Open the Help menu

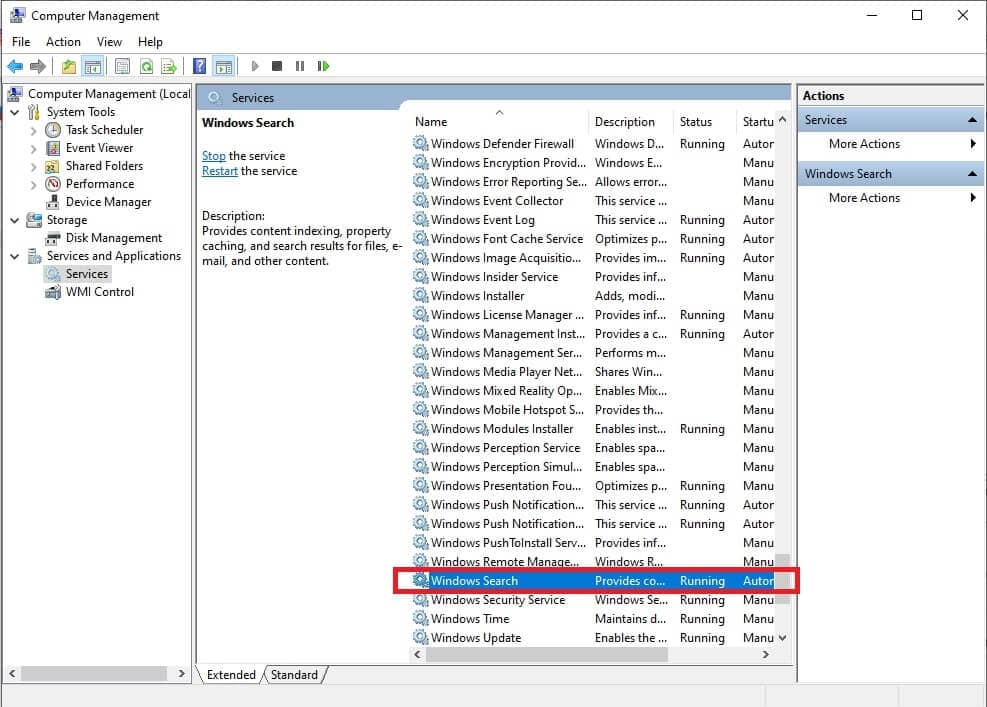click(150, 42)
